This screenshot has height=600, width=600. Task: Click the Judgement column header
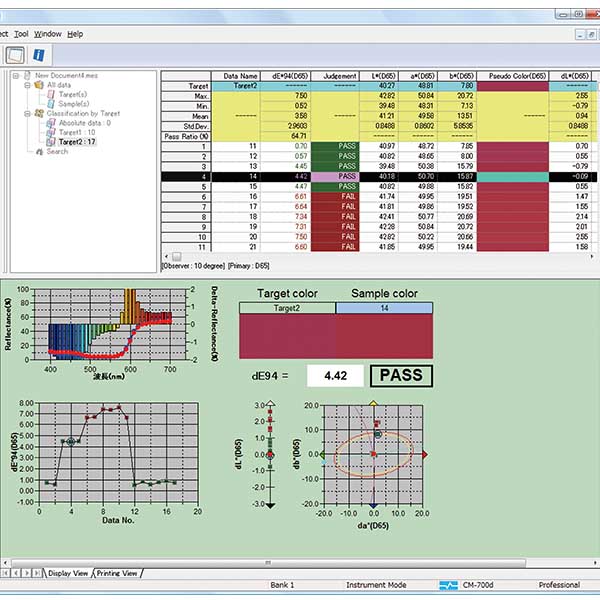click(x=335, y=76)
